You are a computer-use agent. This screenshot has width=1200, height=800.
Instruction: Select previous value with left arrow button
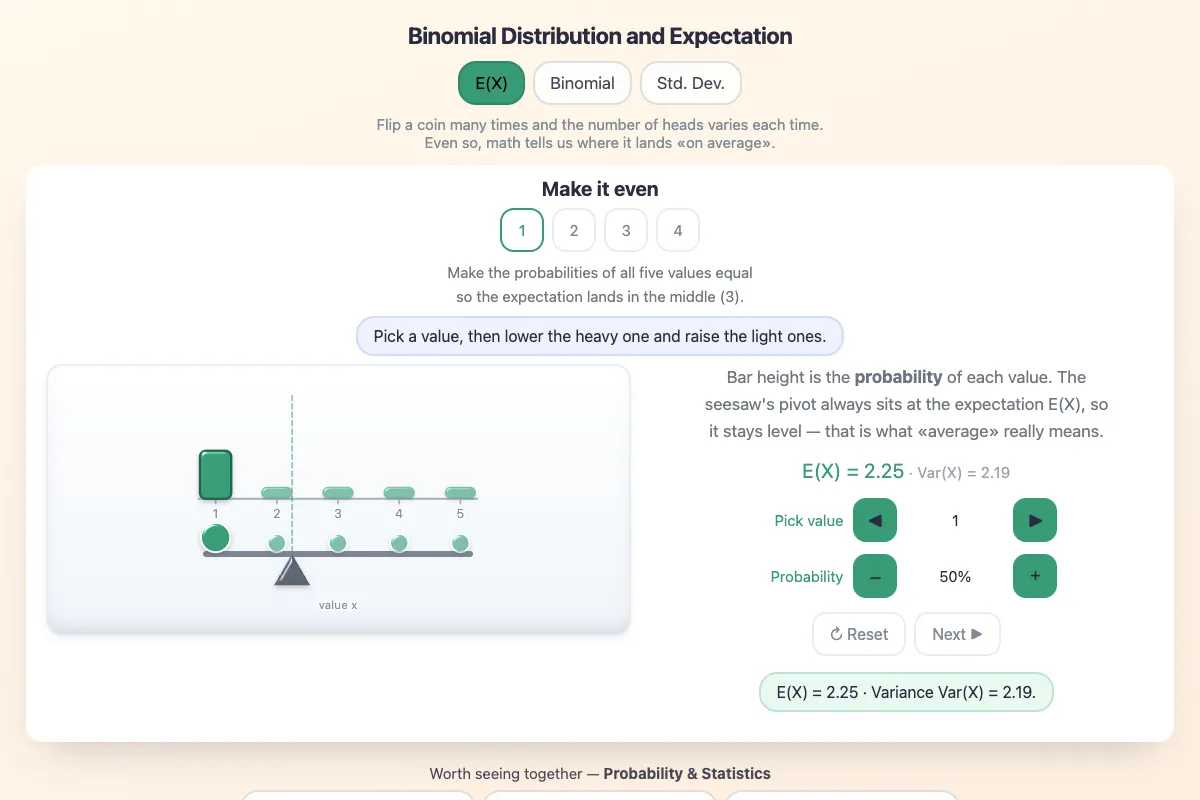[x=875, y=520]
